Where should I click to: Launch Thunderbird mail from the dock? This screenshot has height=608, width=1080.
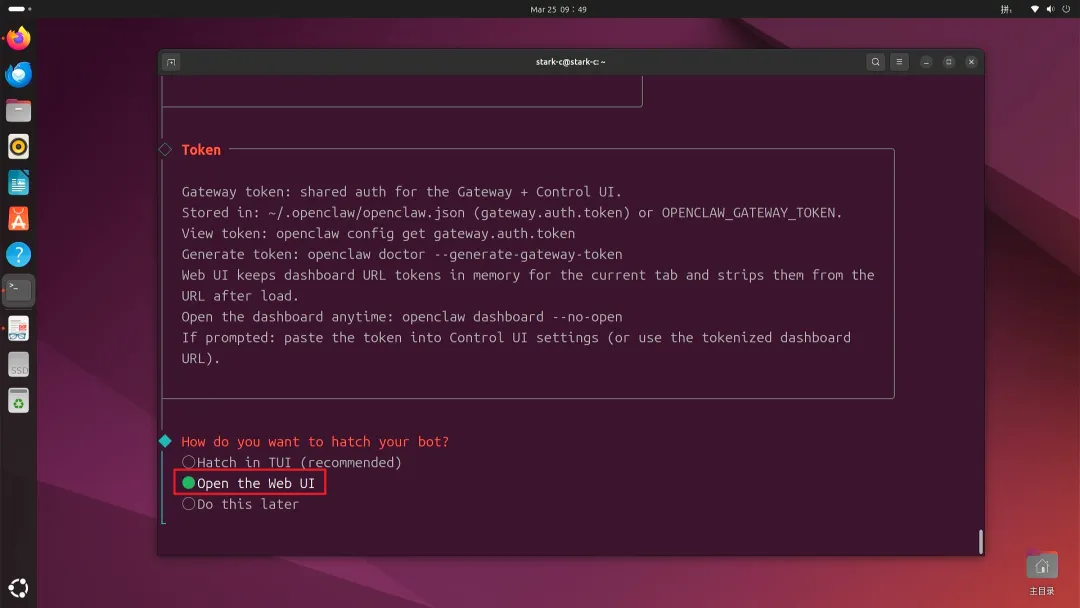click(19, 74)
